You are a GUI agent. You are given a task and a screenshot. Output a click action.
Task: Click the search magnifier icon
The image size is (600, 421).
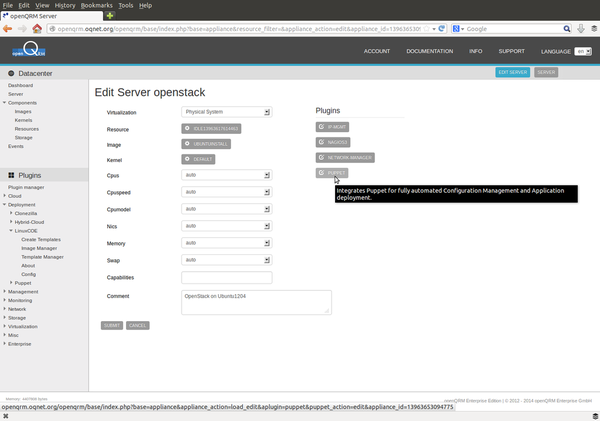[567, 29]
